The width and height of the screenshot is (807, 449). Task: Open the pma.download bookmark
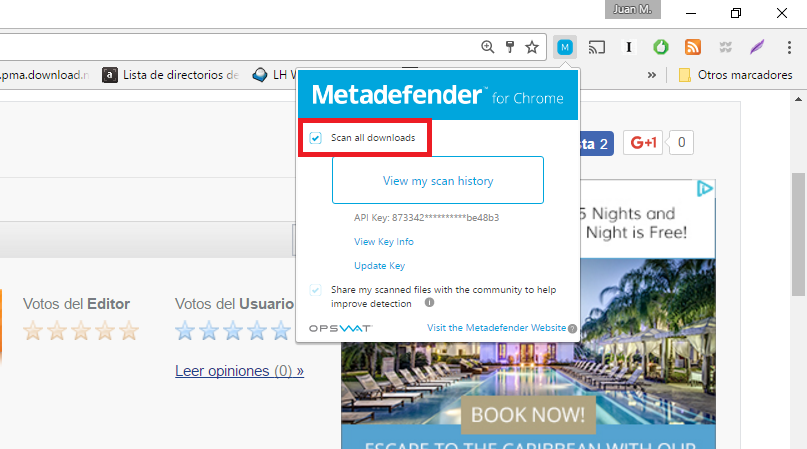point(44,75)
